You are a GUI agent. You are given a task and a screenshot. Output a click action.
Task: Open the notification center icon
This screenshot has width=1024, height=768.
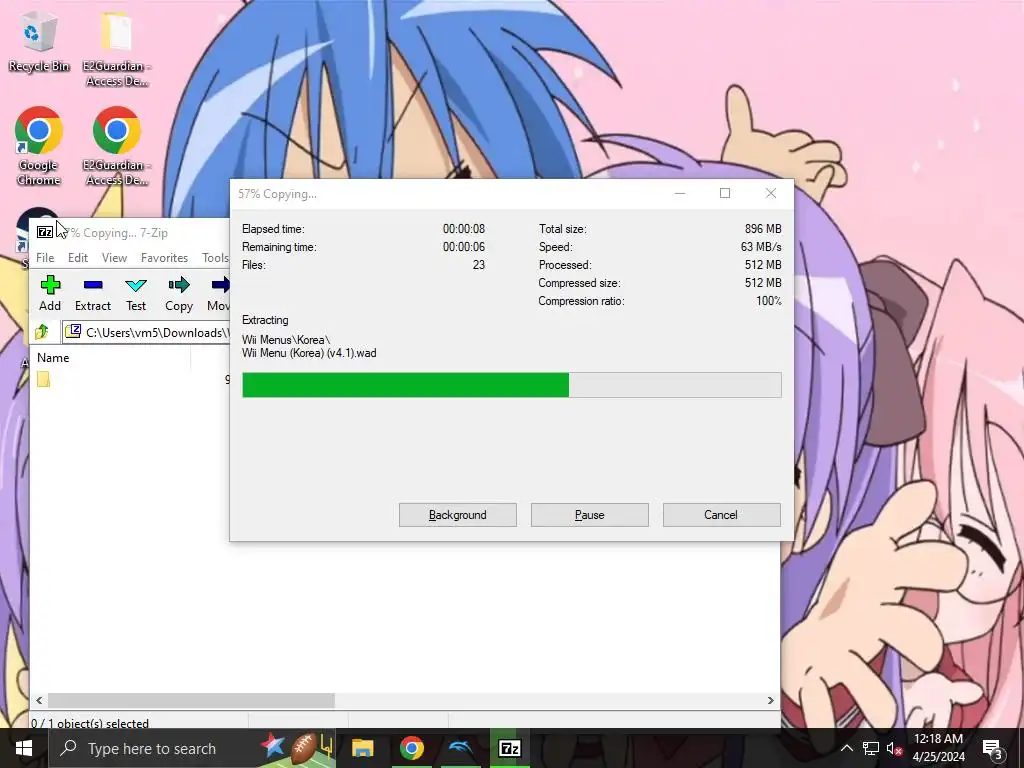click(x=993, y=748)
